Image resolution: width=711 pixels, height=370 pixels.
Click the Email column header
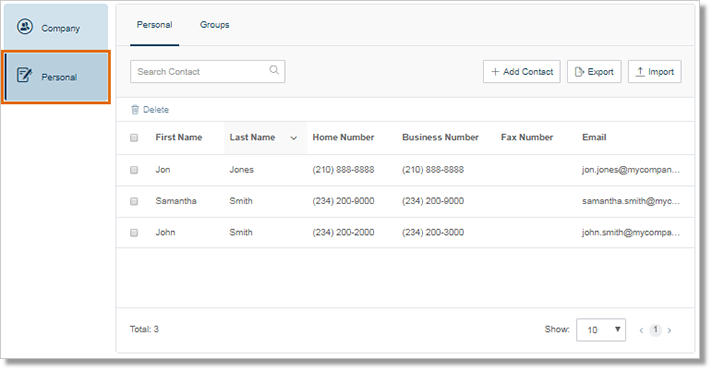(x=594, y=137)
